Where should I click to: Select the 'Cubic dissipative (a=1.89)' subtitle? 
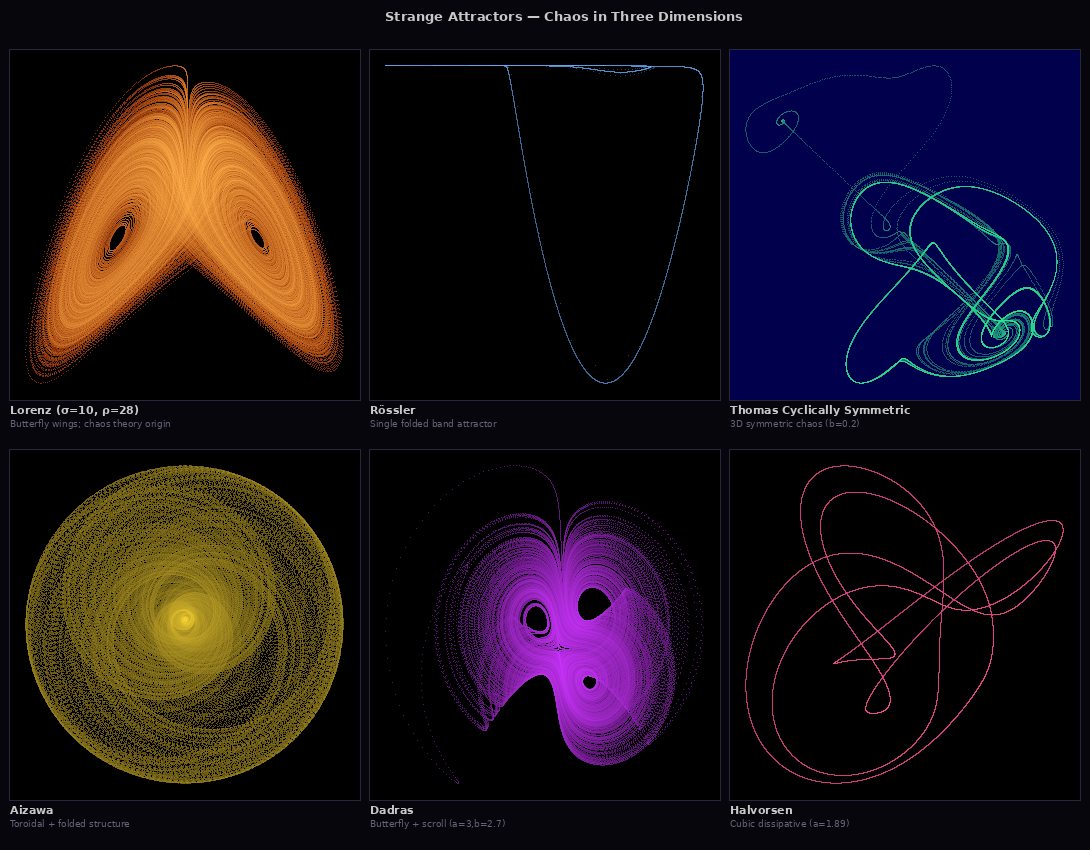point(790,823)
